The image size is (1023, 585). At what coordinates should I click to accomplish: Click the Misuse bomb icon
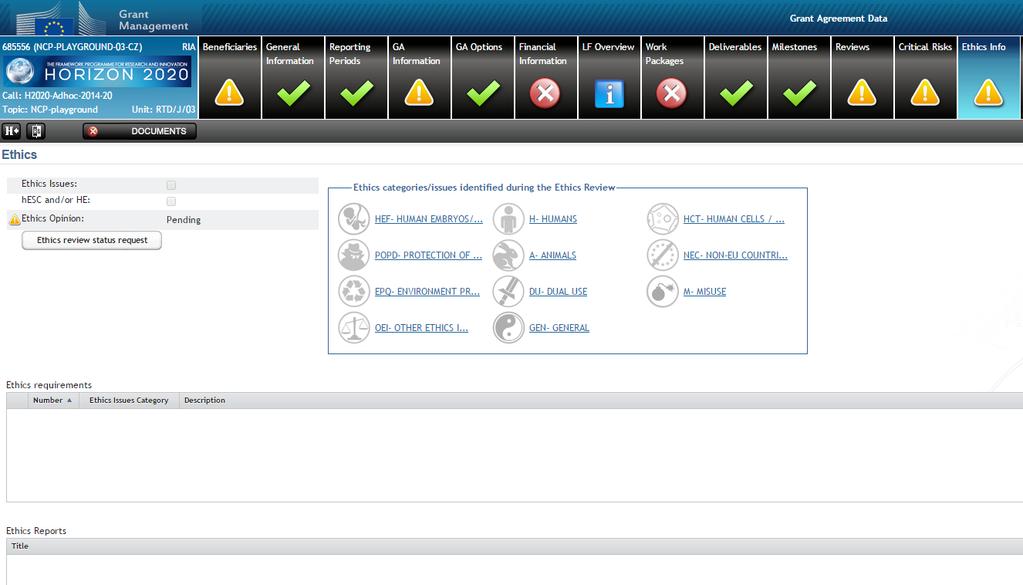point(662,291)
